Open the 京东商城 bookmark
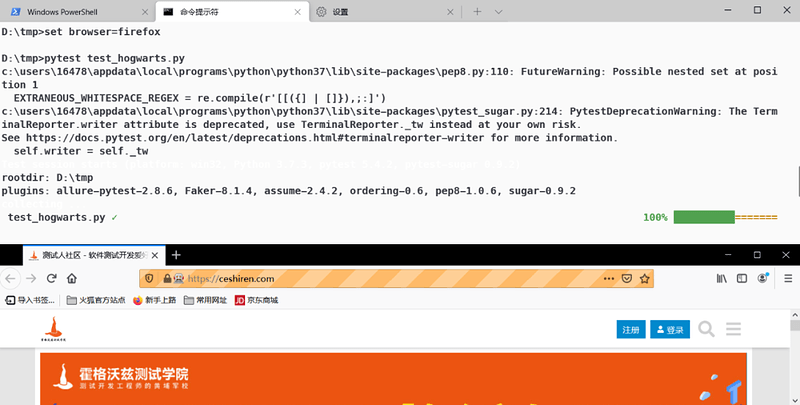The image size is (800, 405). [x=257, y=300]
